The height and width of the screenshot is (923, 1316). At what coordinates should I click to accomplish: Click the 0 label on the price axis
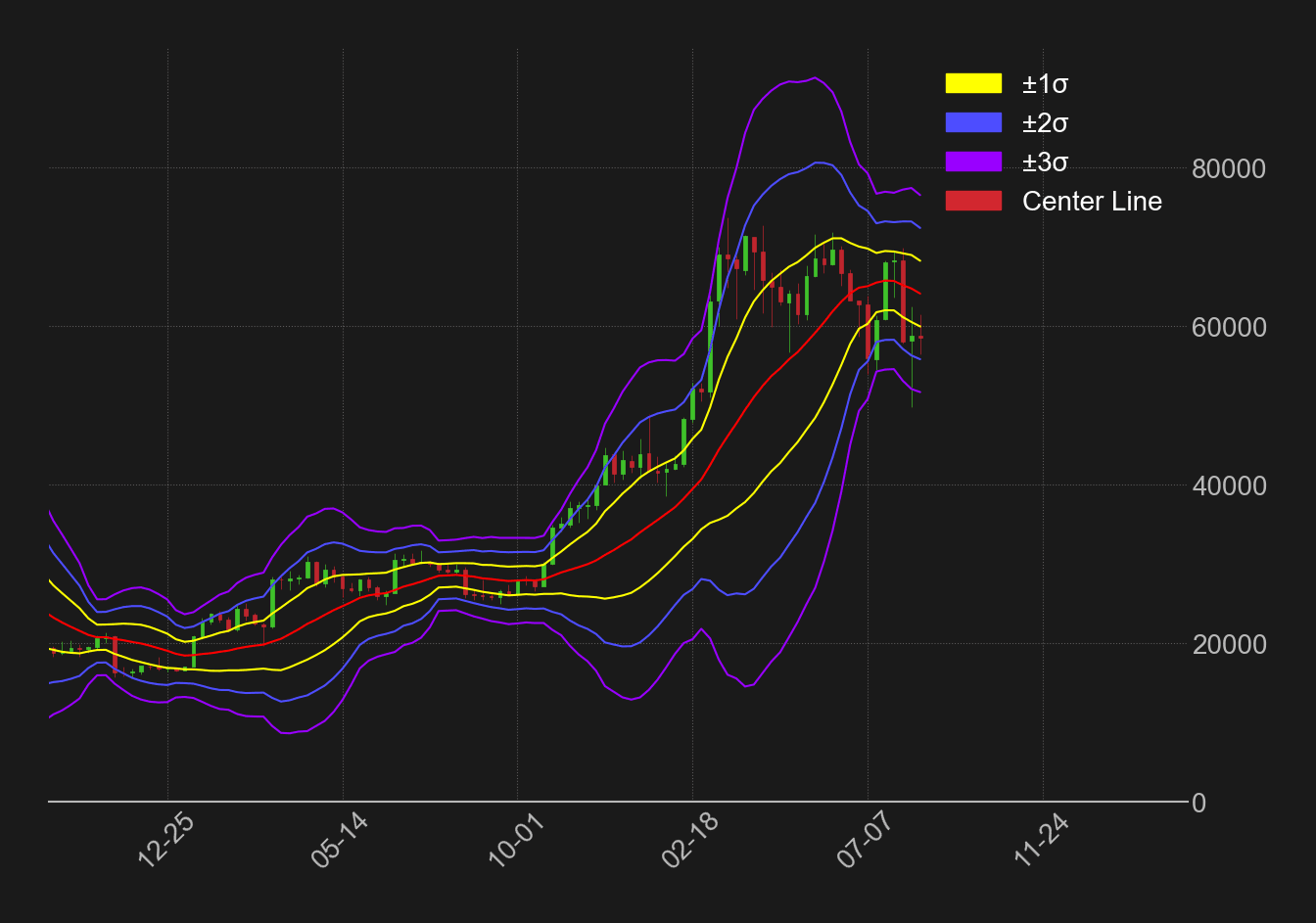point(1199,803)
